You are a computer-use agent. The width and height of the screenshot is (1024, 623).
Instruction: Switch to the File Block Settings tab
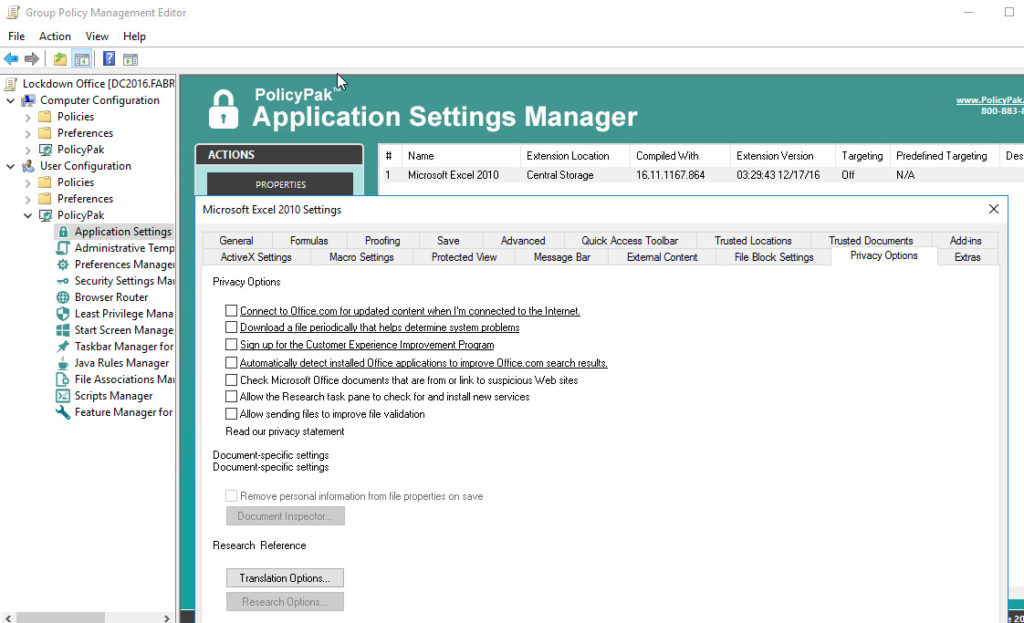tap(774, 257)
